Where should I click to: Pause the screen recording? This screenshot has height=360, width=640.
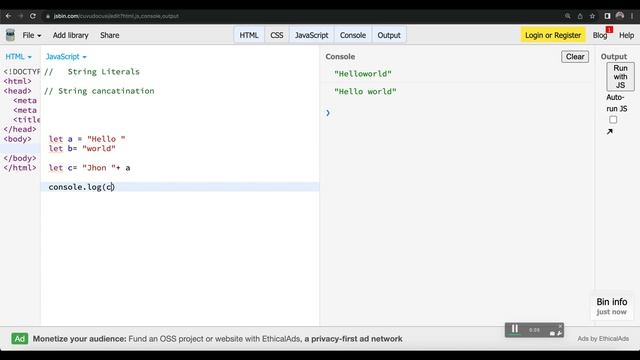pyautogui.click(x=515, y=329)
